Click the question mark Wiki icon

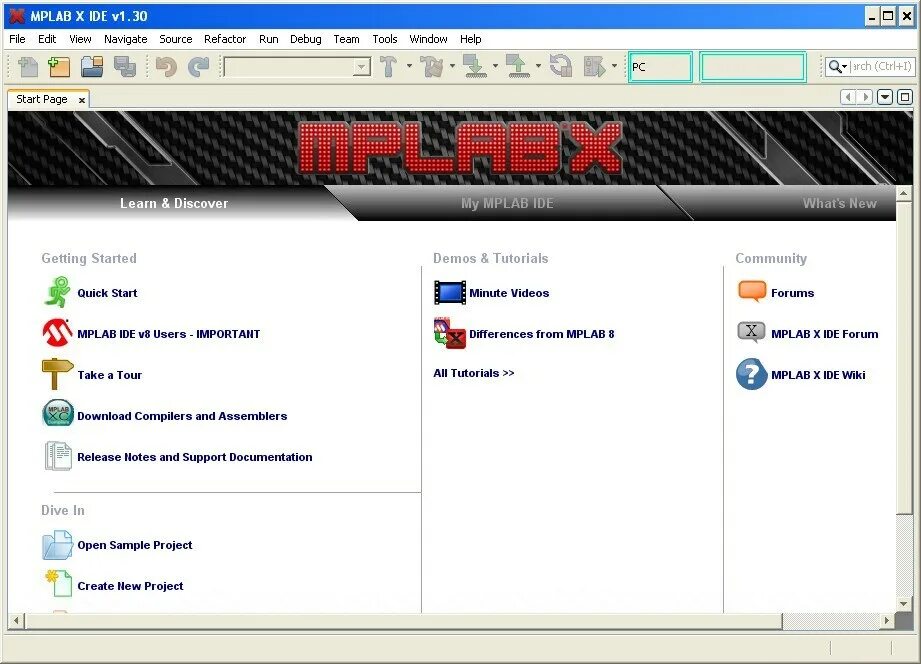tap(752, 374)
